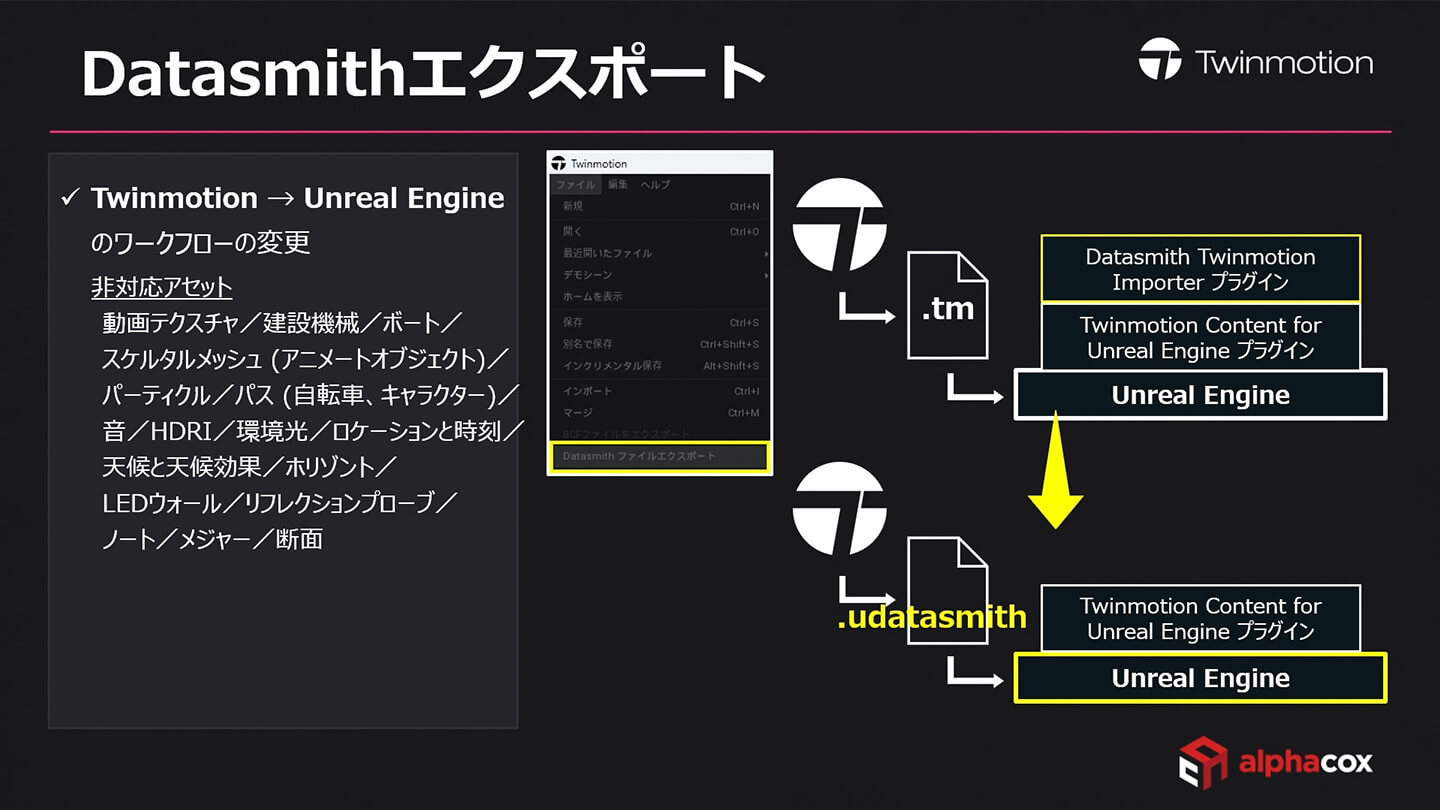Click the .tm file document icon
This screenshot has height=810, width=1440.
coord(947,305)
